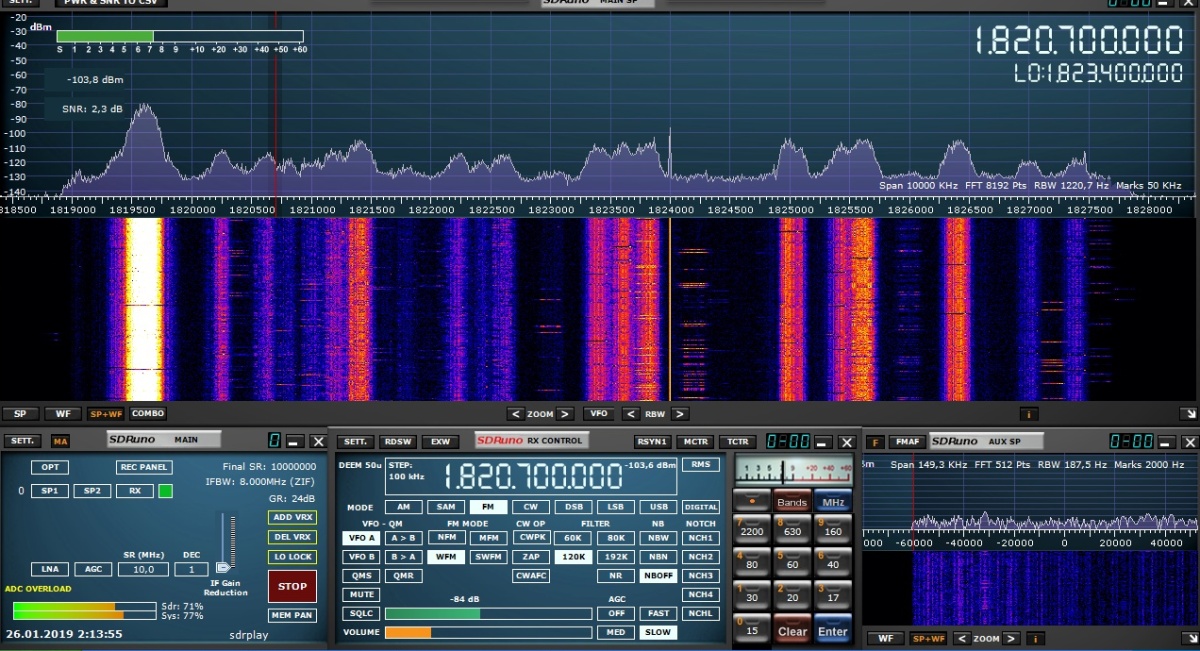Select the 17 band key
This screenshot has width=1200, height=651.
832,597
